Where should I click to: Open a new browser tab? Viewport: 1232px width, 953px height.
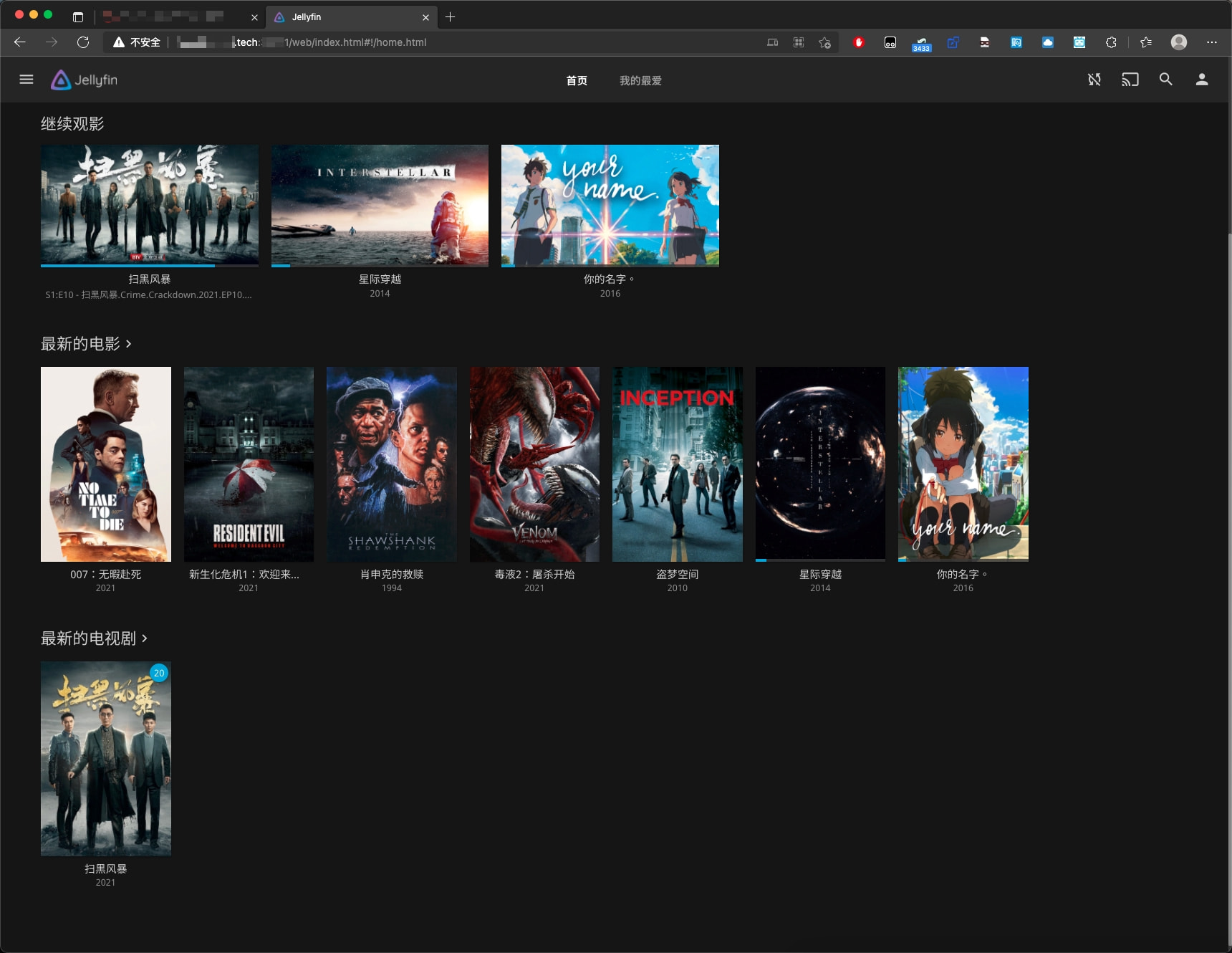(x=450, y=17)
